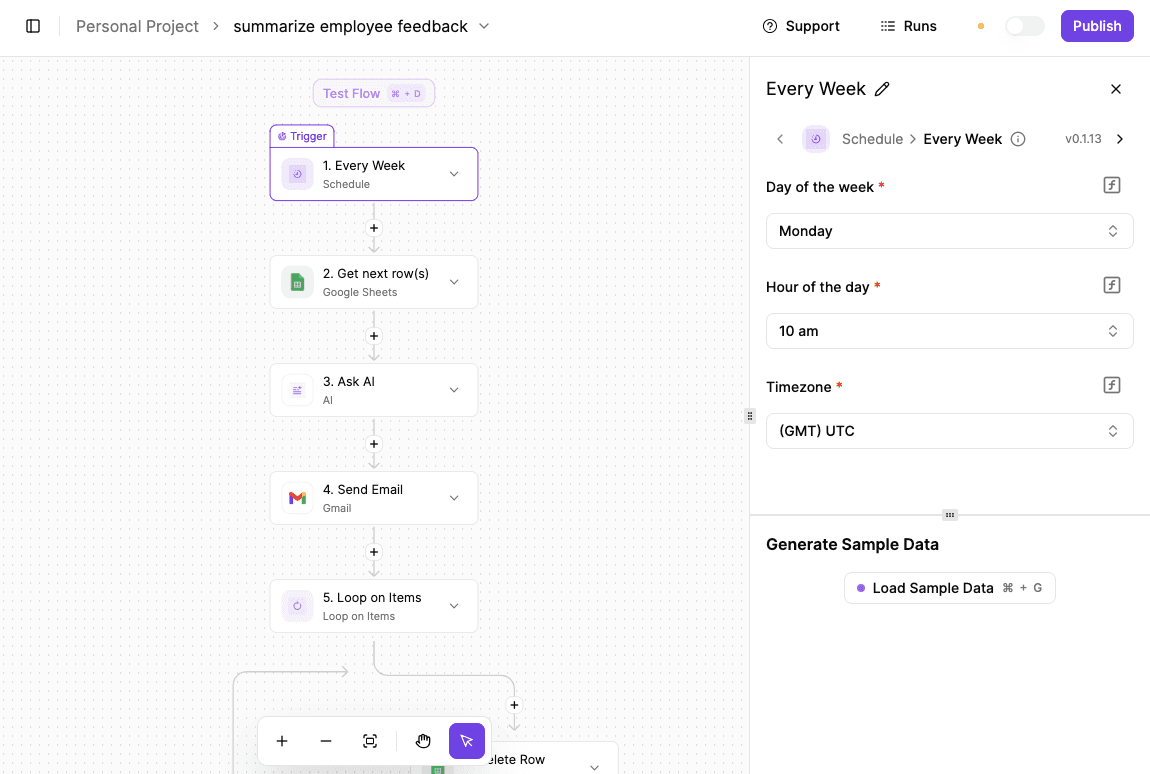Open the Timezone selector showing GMT UTC
Image resolution: width=1150 pixels, height=774 pixels.
948,431
